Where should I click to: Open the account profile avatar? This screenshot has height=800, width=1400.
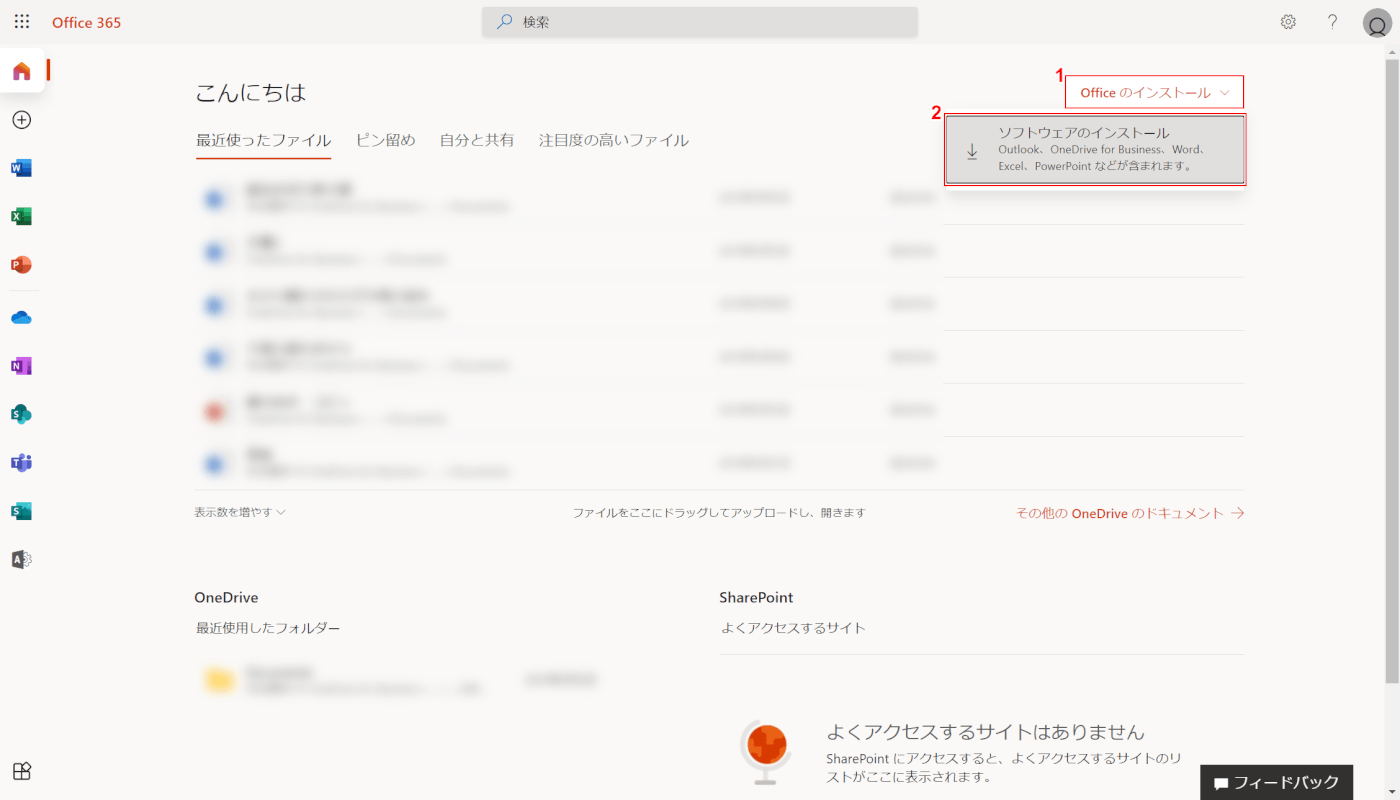tap(1376, 23)
